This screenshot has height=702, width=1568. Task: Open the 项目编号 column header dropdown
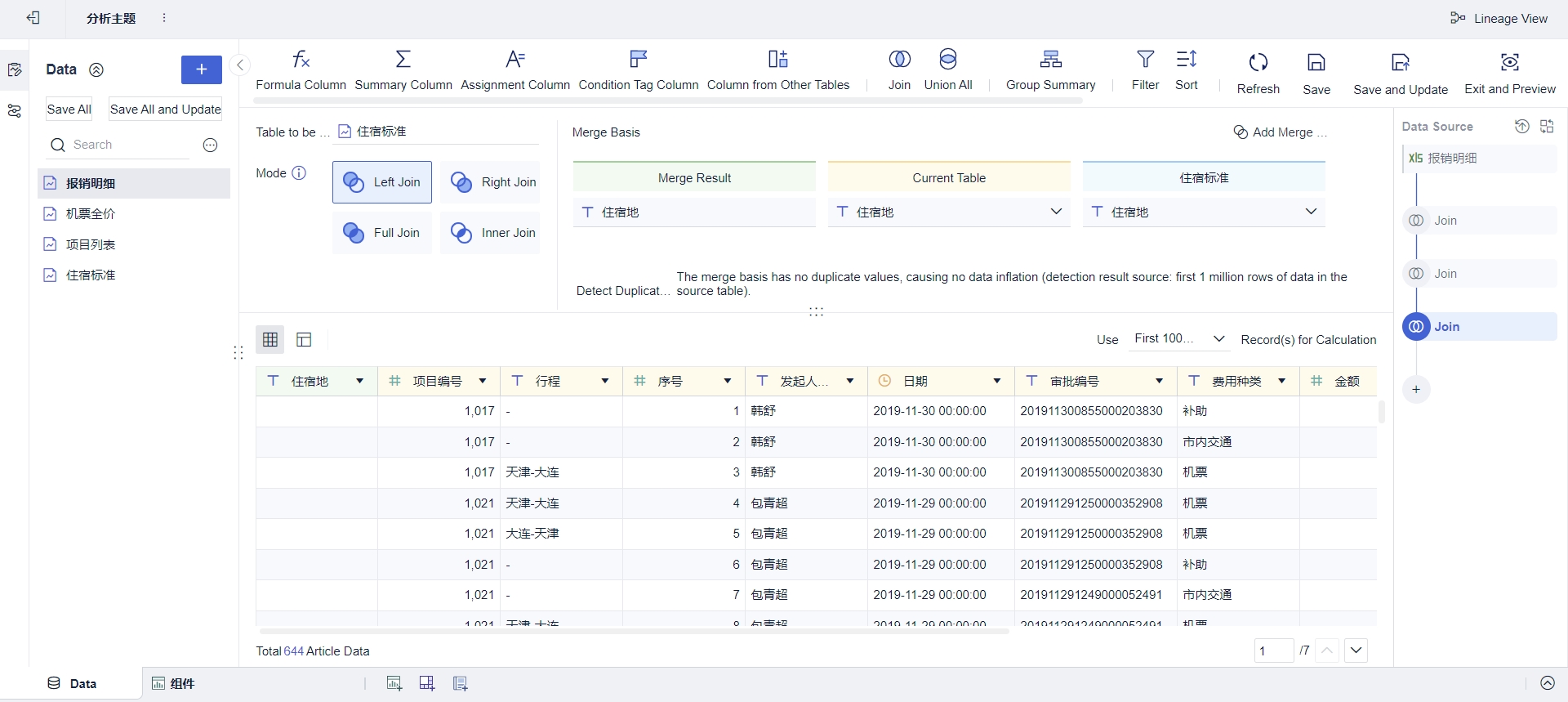click(483, 381)
